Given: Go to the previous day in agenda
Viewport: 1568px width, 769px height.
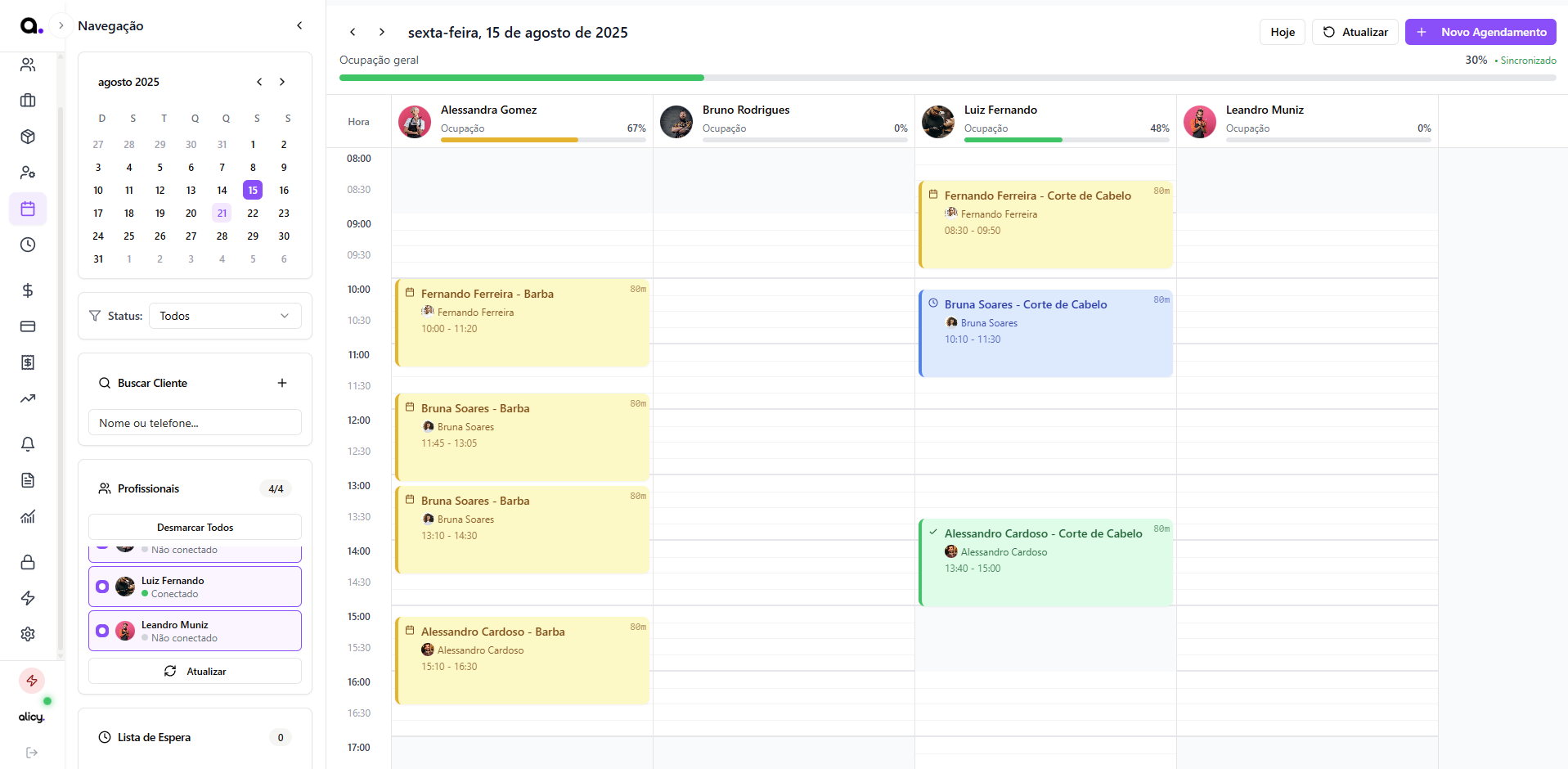Looking at the screenshot, I should pyautogui.click(x=353, y=32).
